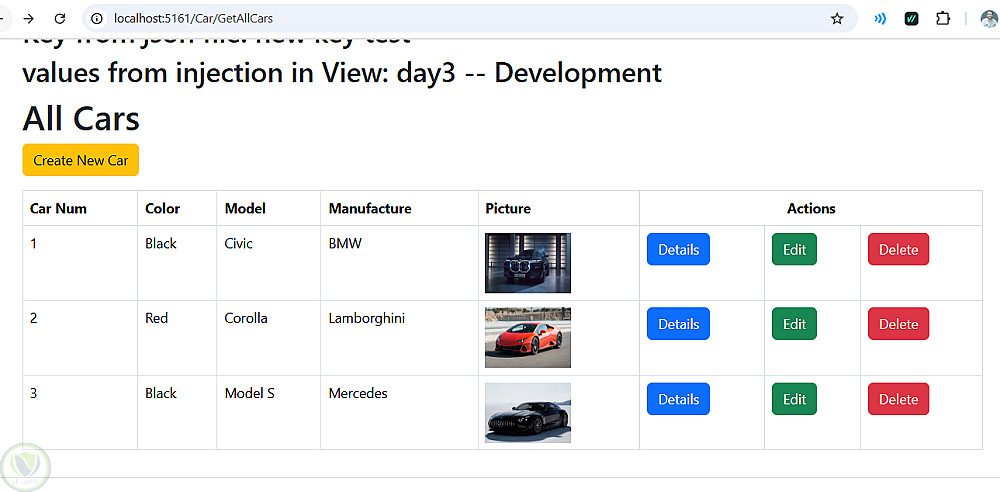Open the profile avatar in browser toolbar

point(989,19)
